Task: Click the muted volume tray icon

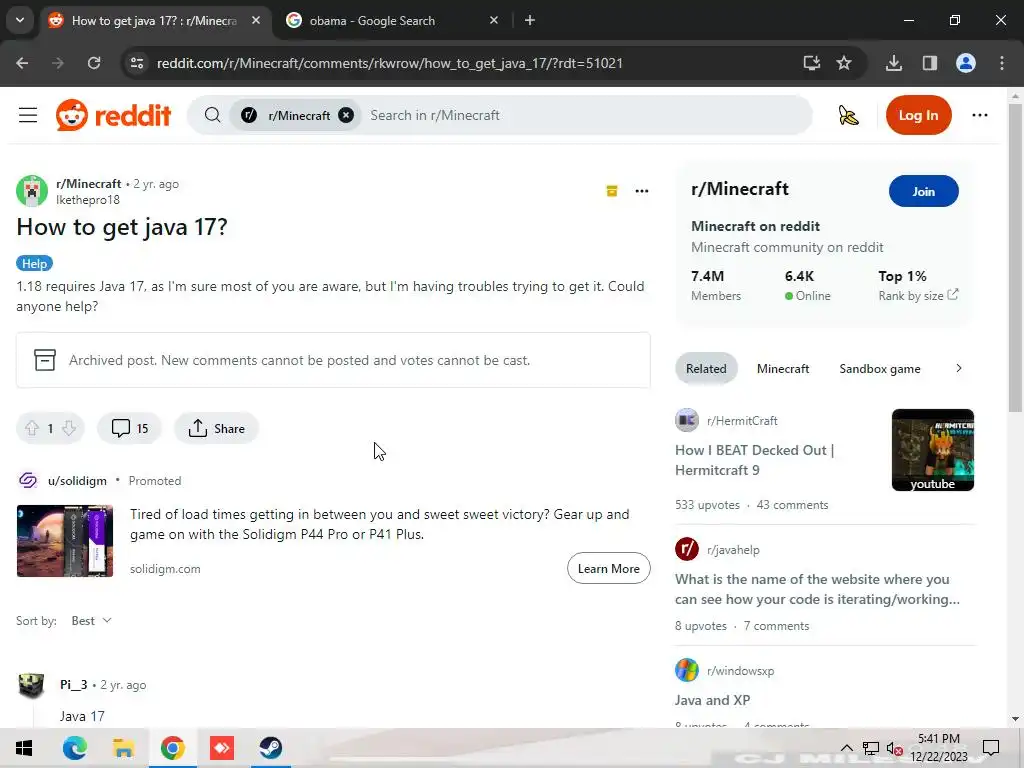Action: 894,748
